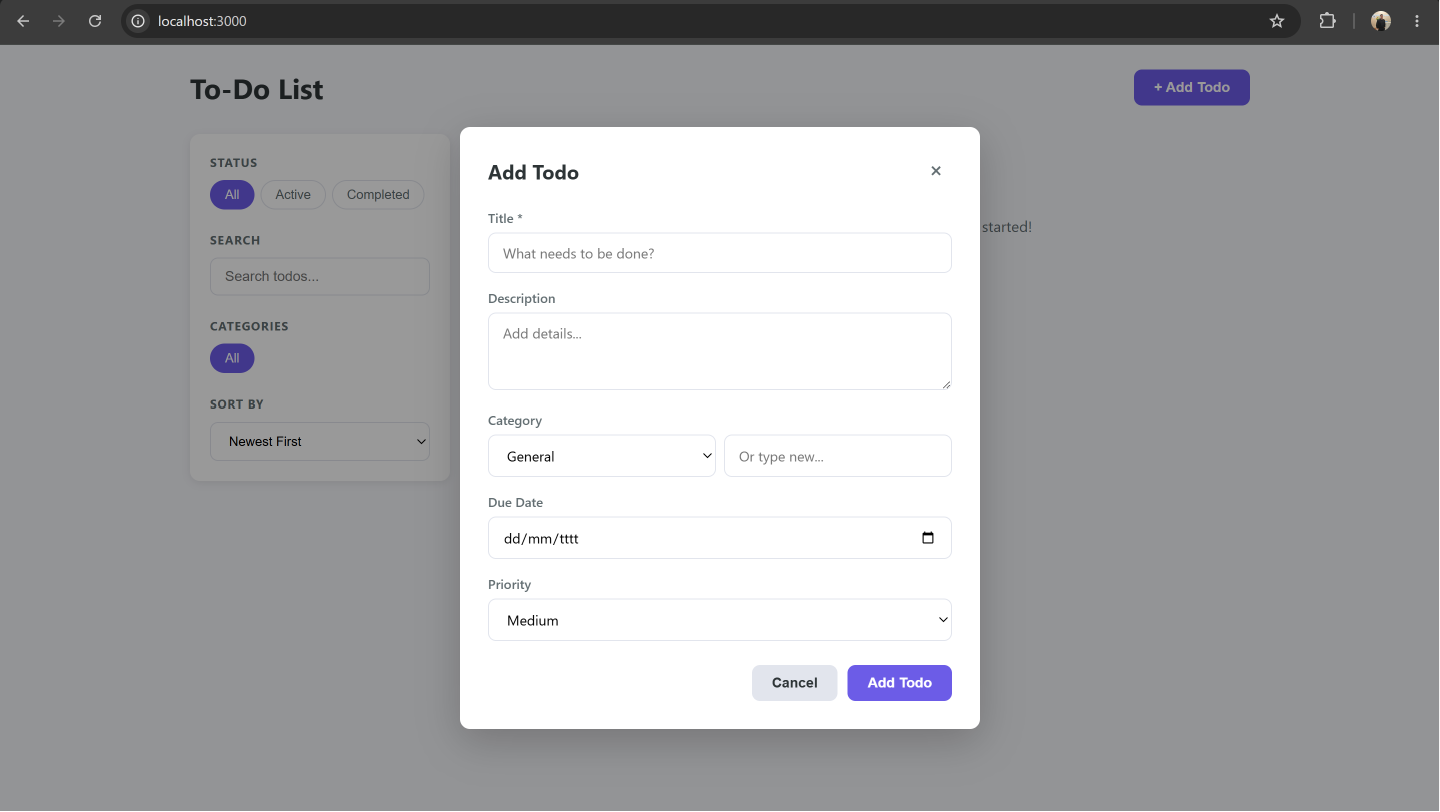Click the Cancel button in dialog
This screenshot has width=1440, height=812.
coord(795,683)
